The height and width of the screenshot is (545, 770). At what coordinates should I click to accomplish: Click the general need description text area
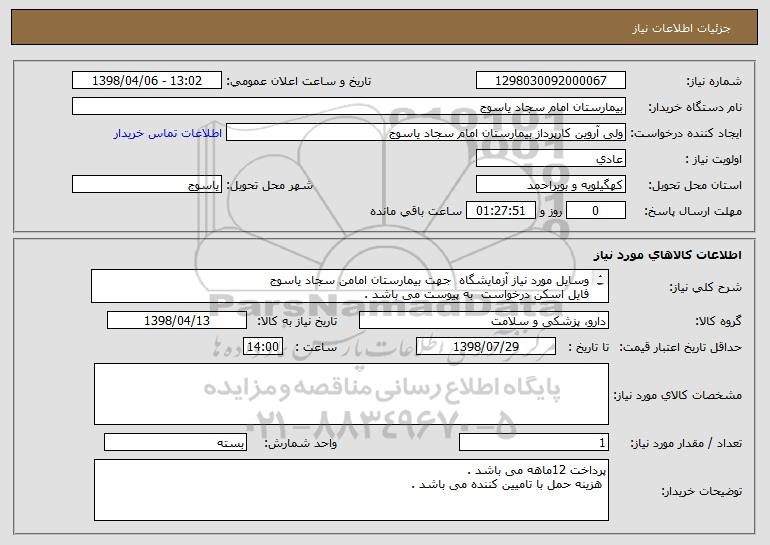350,287
